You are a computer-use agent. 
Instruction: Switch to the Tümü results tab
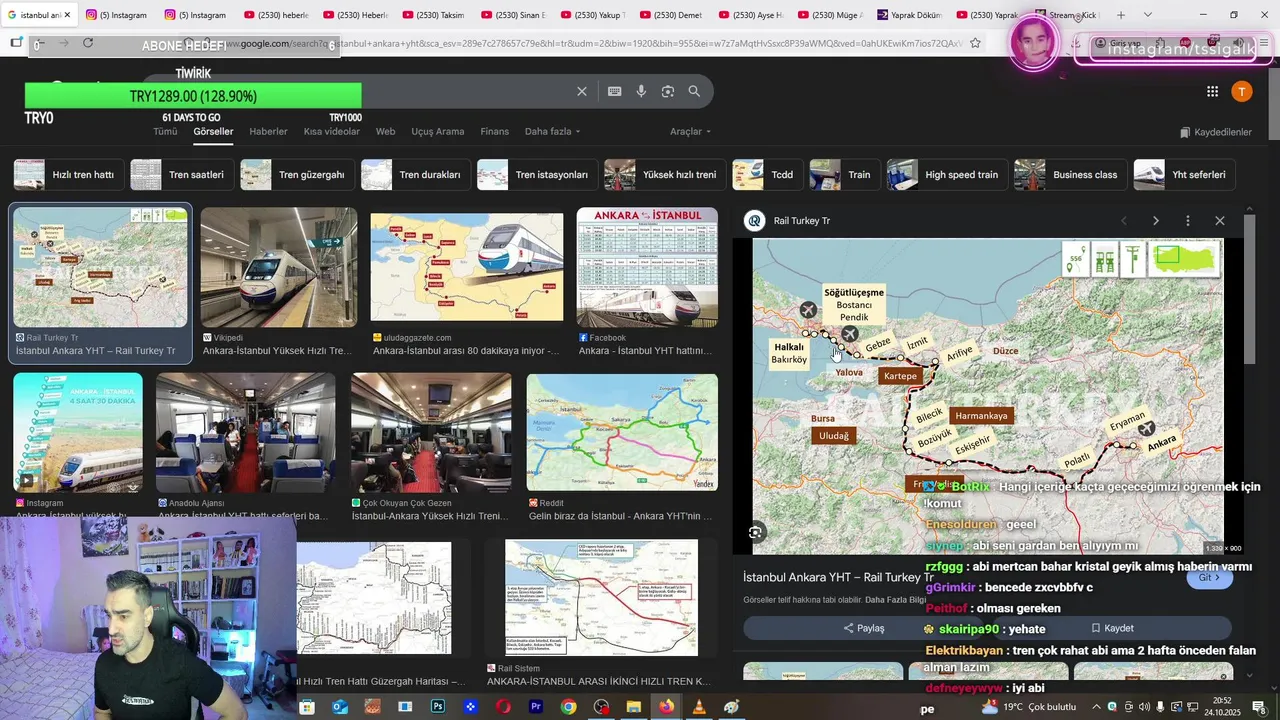click(165, 131)
